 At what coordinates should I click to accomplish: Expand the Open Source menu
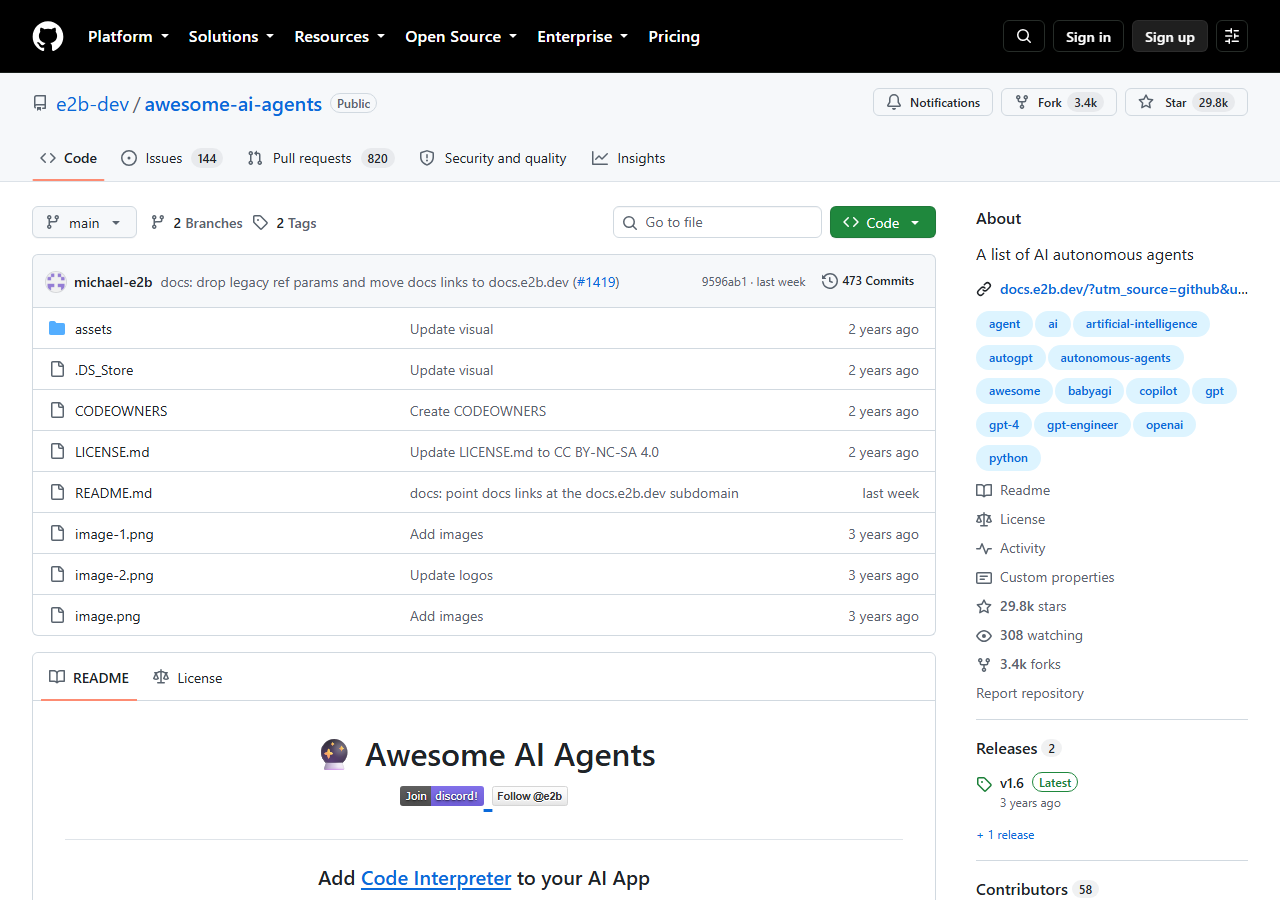[x=461, y=36]
